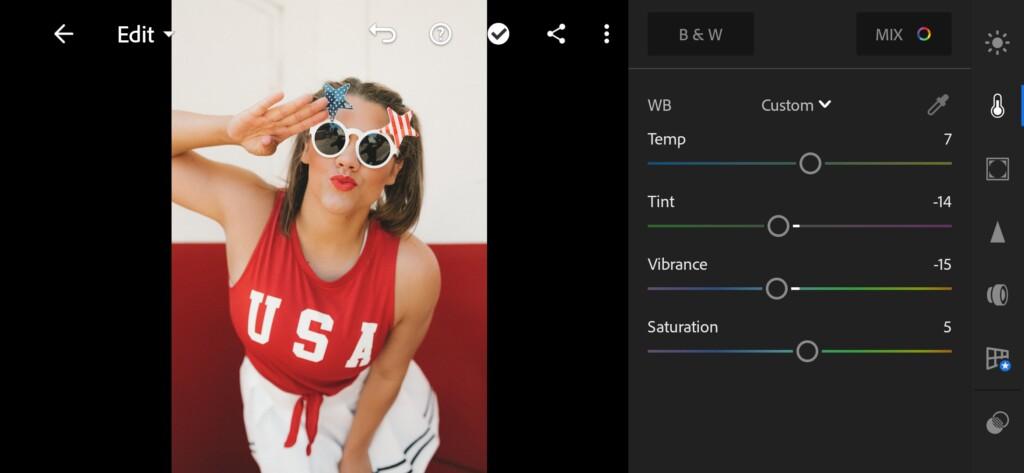This screenshot has width=1024, height=473.
Task: Open the Geometry grid panel icon
Action: pyautogui.click(x=997, y=359)
